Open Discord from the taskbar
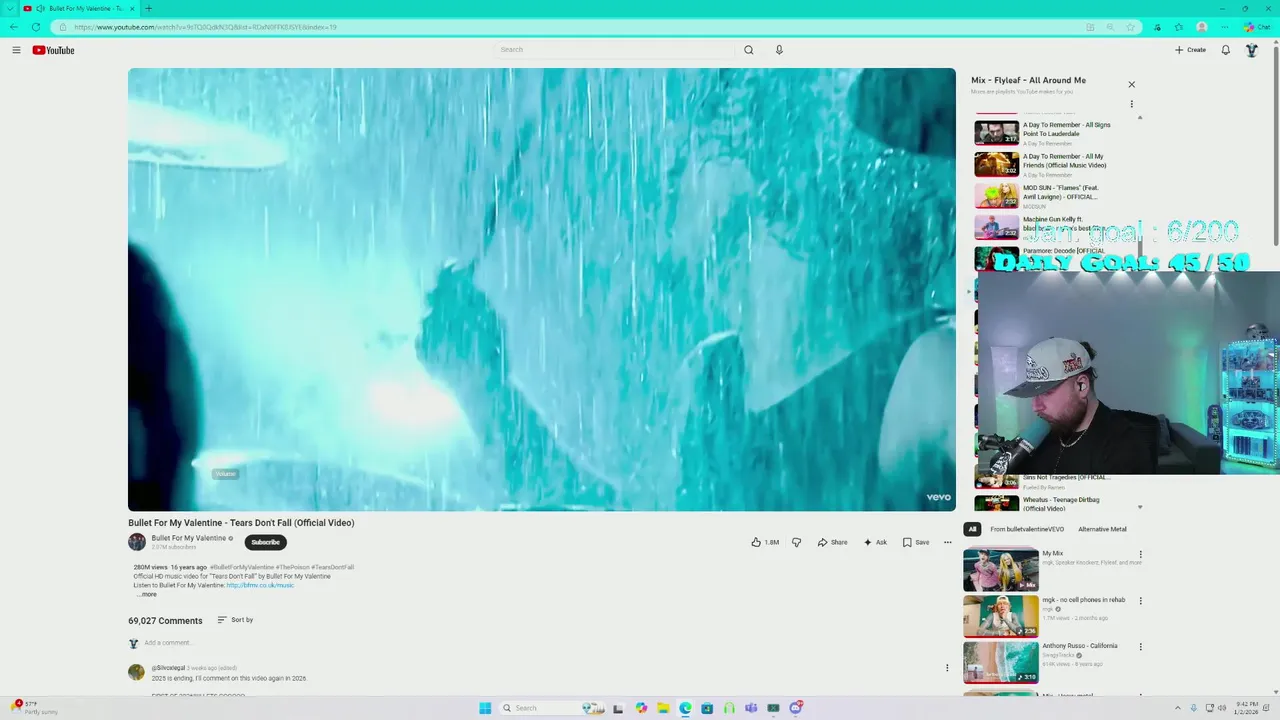Image resolution: width=1280 pixels, height=720 pixels. coord(796,708)
